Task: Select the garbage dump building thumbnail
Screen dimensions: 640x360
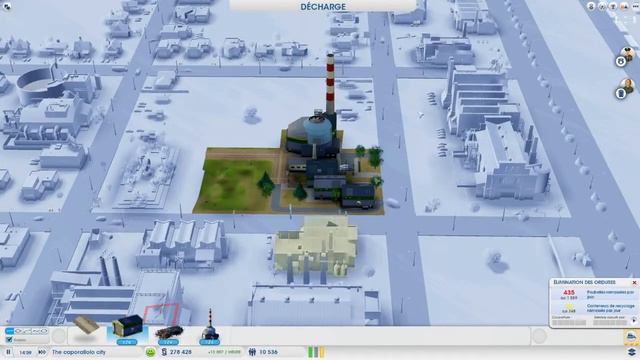Action: [x=86, y=326]
